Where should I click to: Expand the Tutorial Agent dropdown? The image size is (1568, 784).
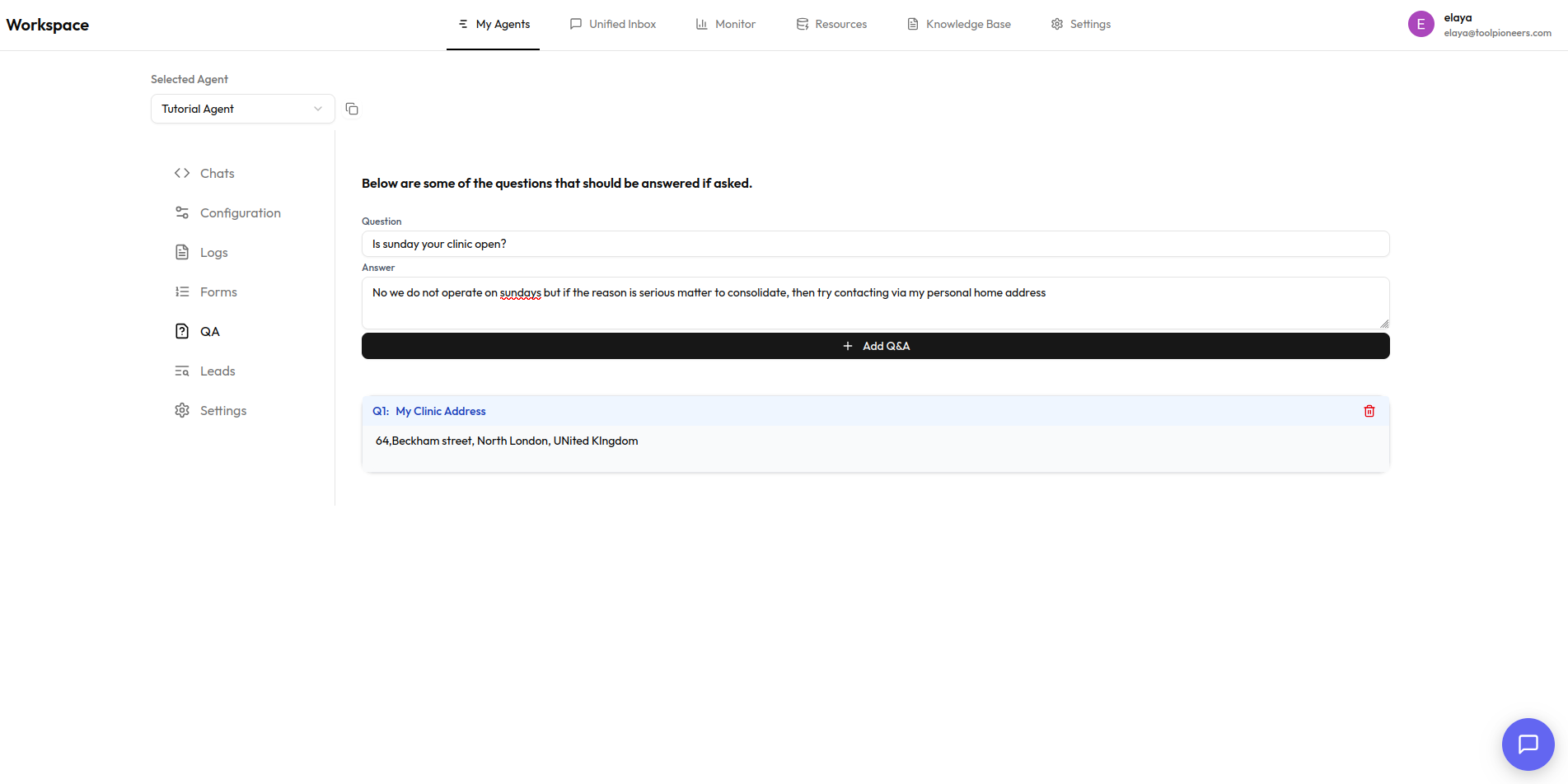point(242,109)
